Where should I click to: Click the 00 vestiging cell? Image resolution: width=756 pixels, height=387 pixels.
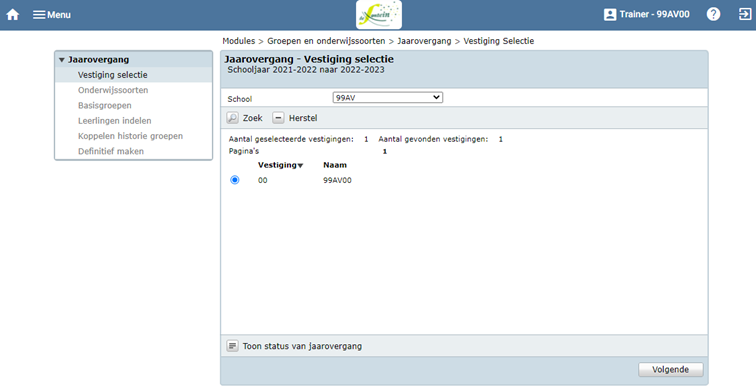(262, 180)
